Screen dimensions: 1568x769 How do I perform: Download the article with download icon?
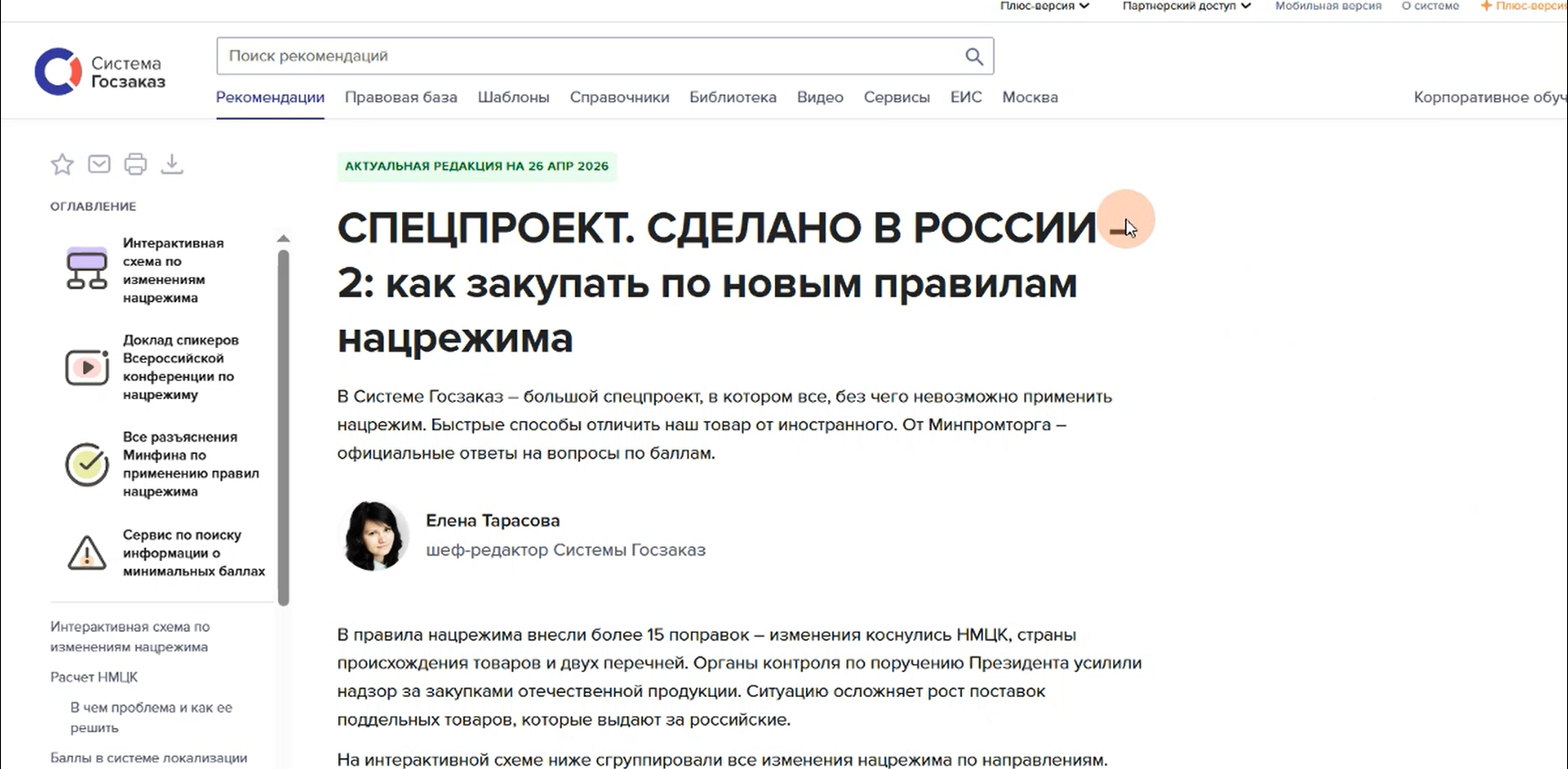tap(172, 164)
